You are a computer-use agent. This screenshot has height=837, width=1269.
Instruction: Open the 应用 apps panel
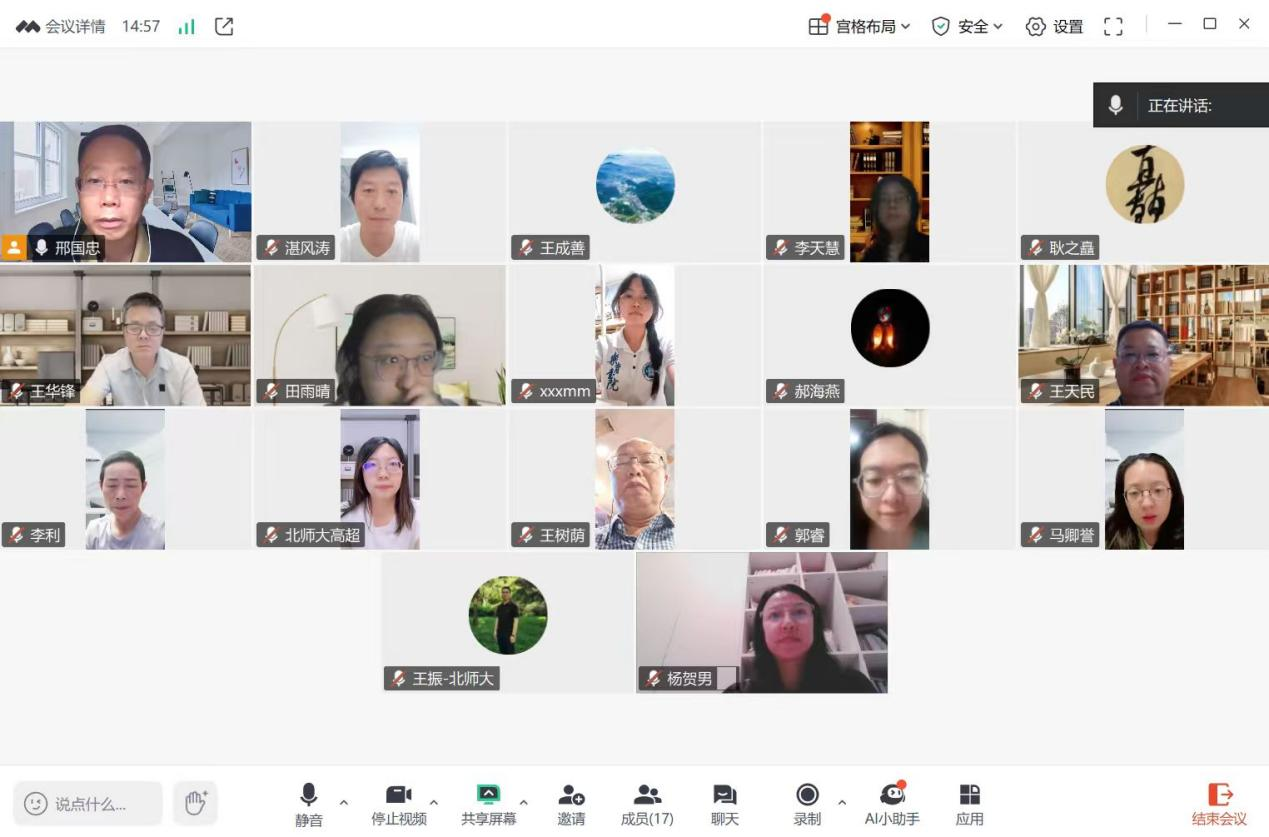pos(968,793)
